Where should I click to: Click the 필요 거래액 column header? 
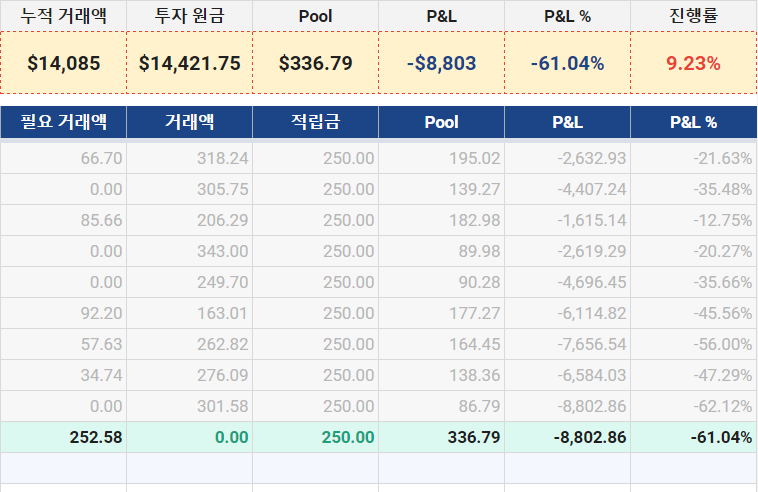pos(63,122)
